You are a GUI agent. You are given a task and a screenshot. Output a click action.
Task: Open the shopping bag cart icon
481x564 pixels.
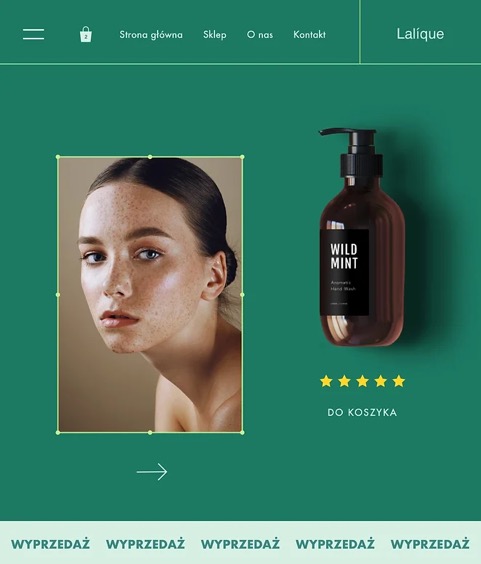[86, 34]
